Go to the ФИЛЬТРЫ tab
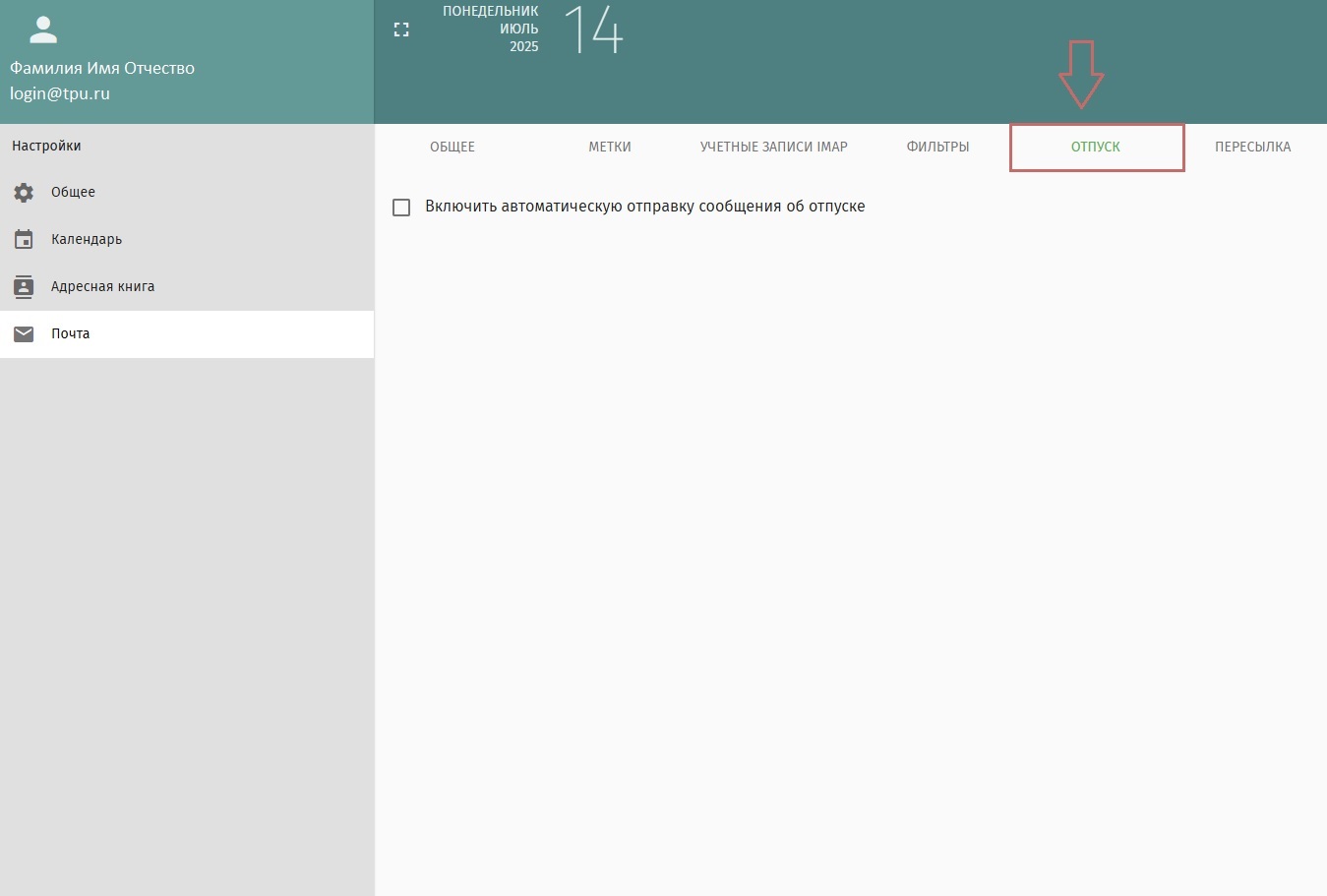 coord(937,147)
